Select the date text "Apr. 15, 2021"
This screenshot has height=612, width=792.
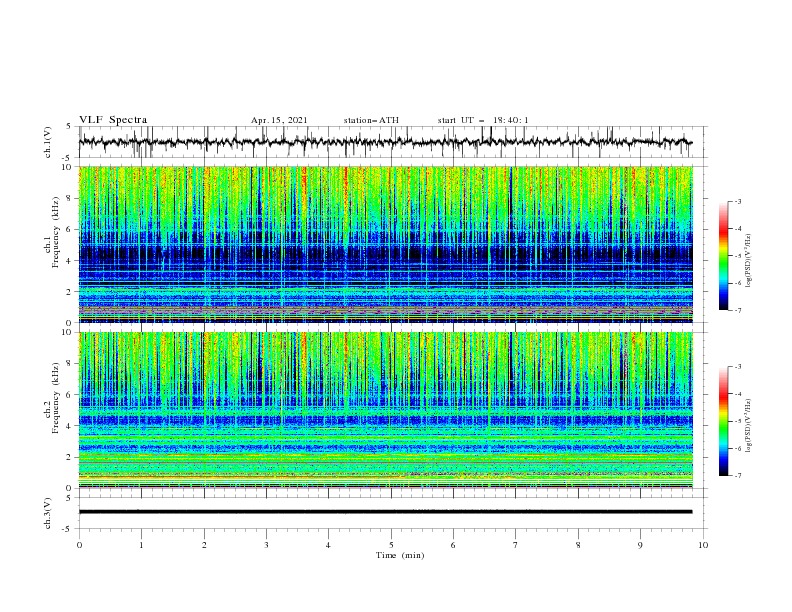coord(279,120)
